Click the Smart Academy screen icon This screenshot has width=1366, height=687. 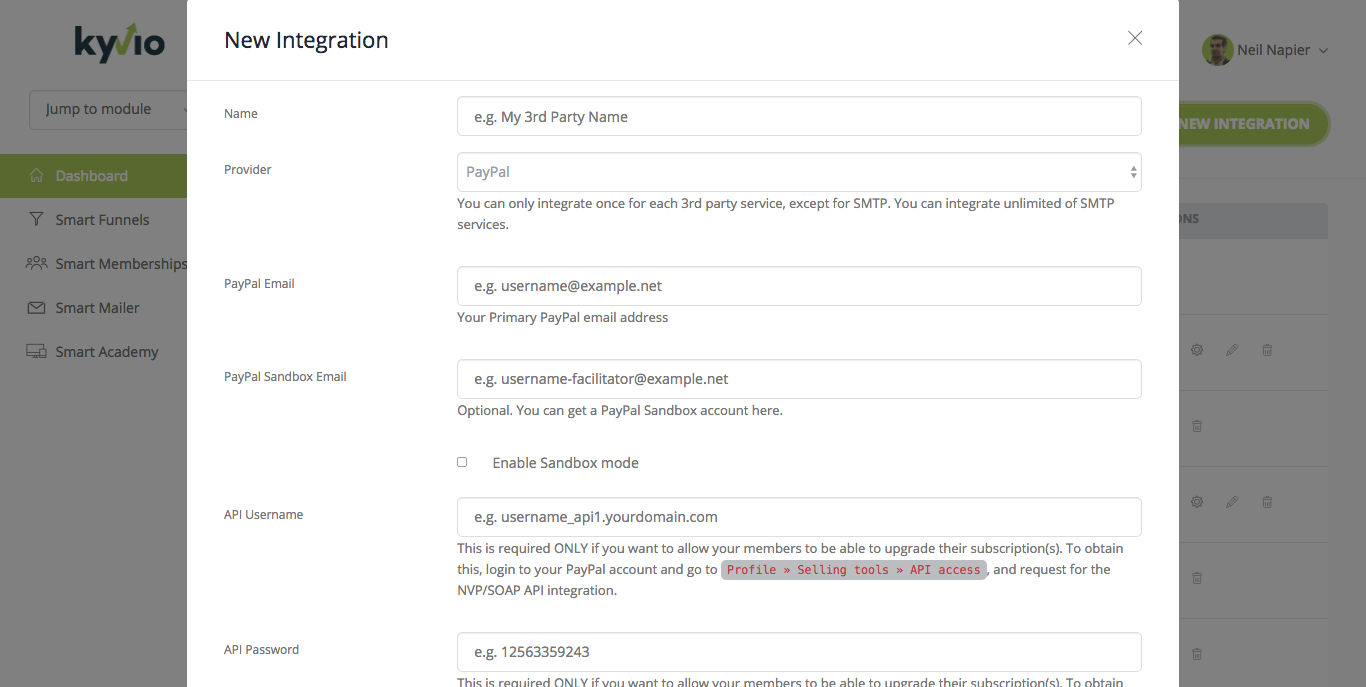(x=37, y=352)
